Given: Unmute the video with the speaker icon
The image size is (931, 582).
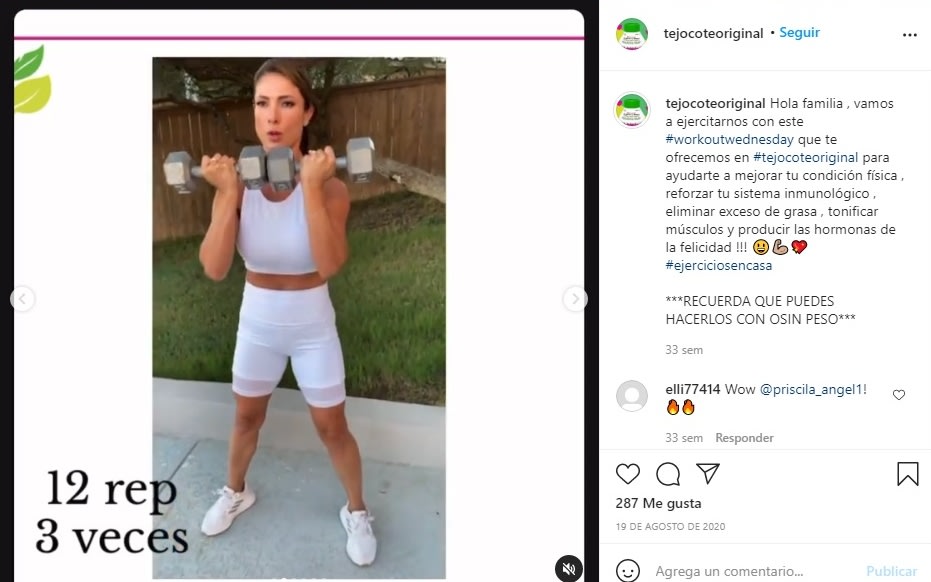Looking at the screenshot, I should coord(568,568).
